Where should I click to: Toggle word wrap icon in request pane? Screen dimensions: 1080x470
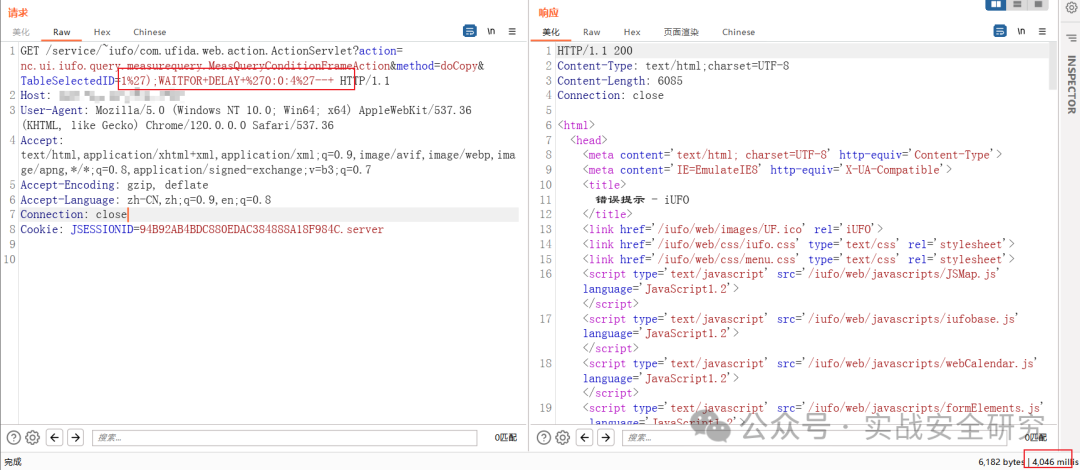pos(470,31)
